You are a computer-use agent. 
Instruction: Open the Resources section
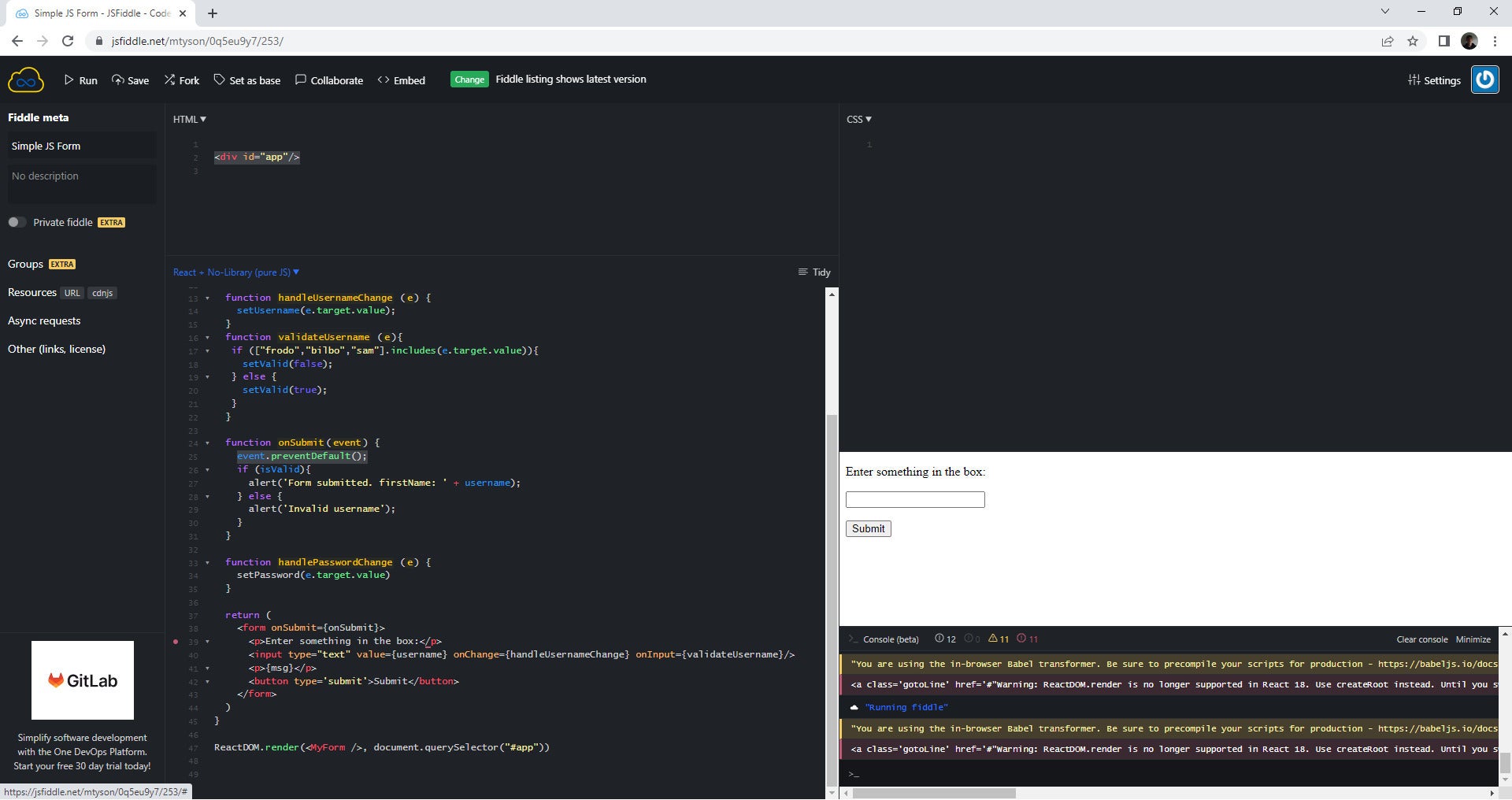pyautogui.click(x=32, y=292)
